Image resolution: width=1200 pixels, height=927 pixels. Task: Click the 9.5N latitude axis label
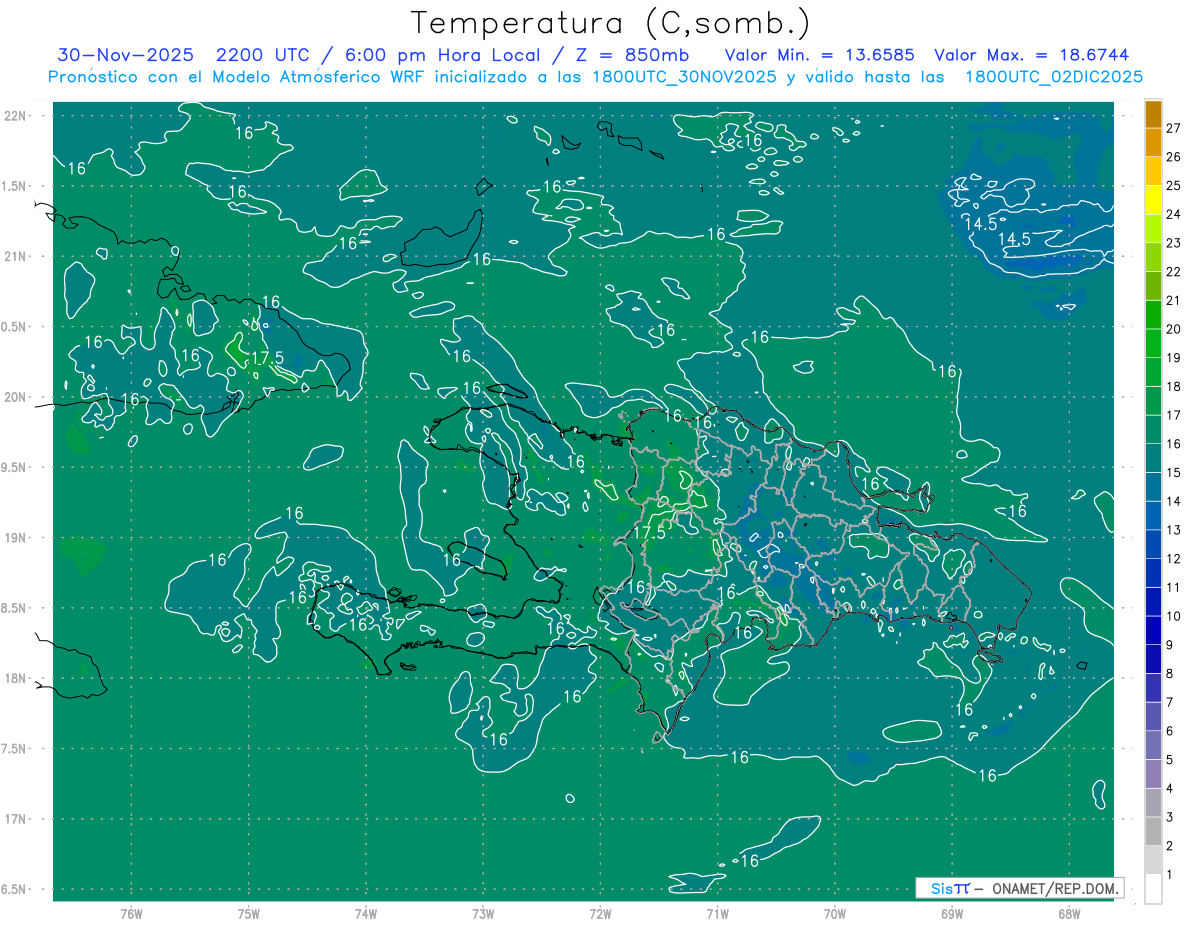15,467
